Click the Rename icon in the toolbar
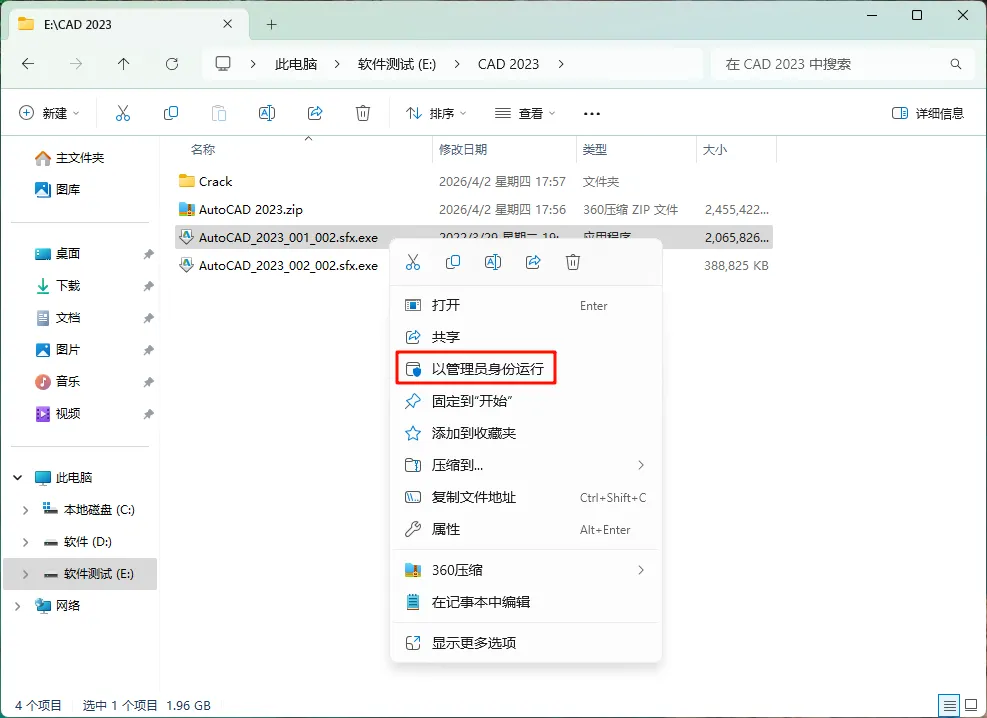Viewport: 987px width, 718px height. [267, 113]
